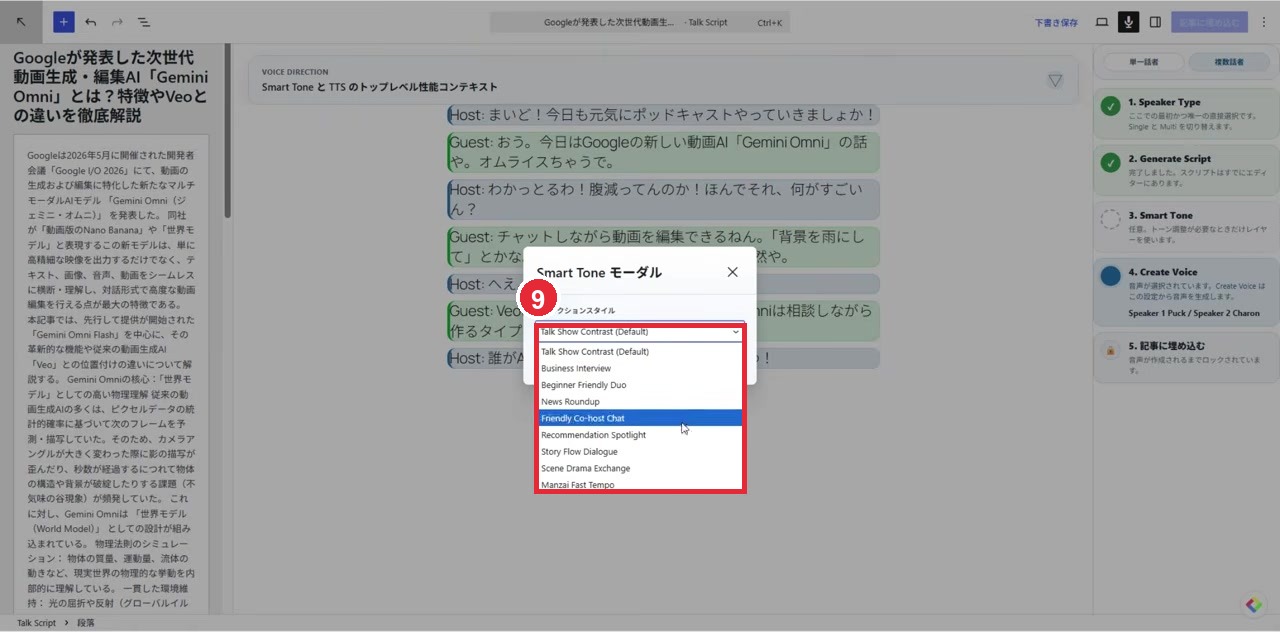Viewport: 1280px width, 632px height.
Task: Click the dashed circle on Smart Tone step
Action: (1110, 219)
